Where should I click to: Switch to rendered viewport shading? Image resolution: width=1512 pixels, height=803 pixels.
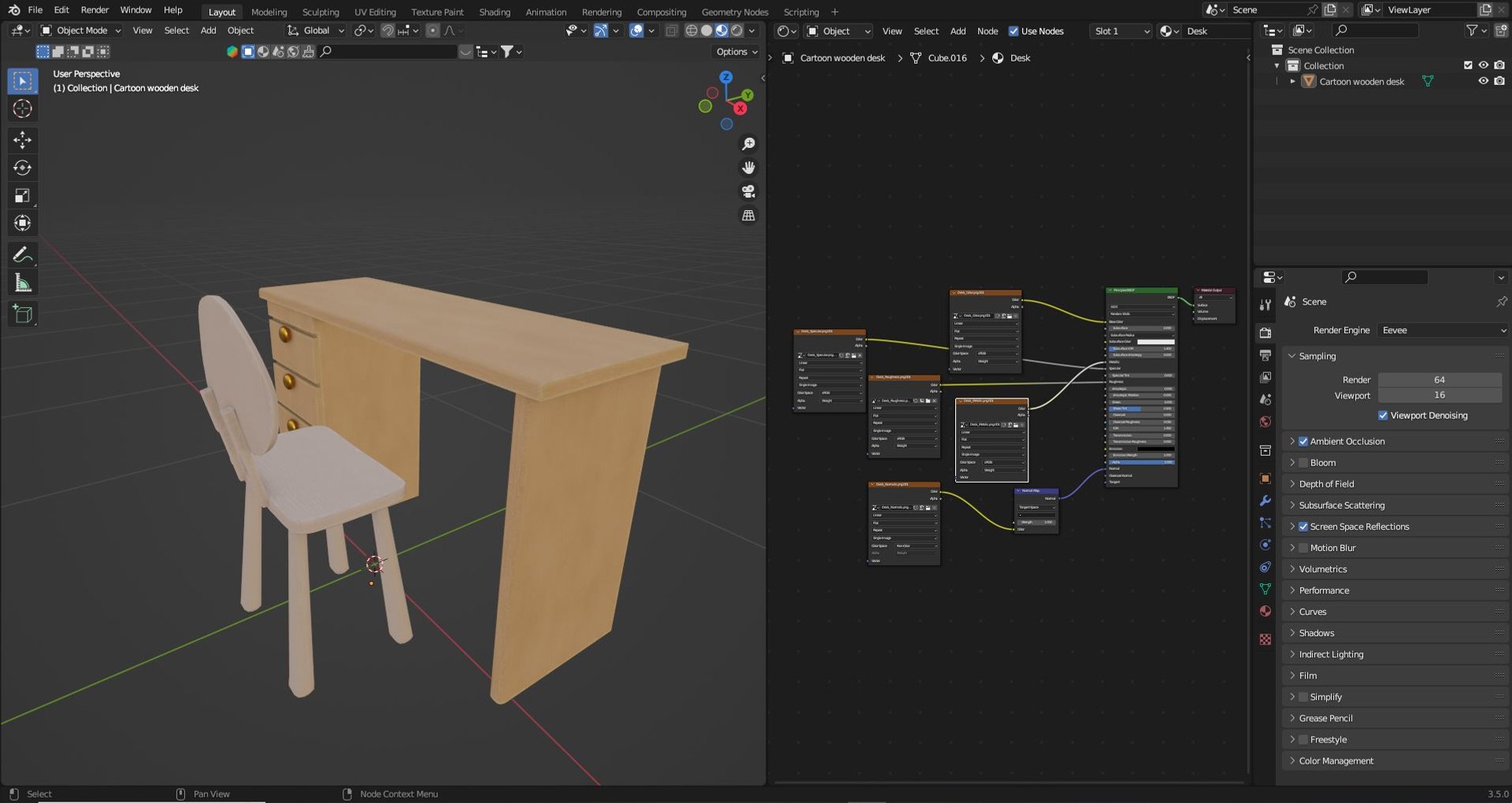(736, 30)
